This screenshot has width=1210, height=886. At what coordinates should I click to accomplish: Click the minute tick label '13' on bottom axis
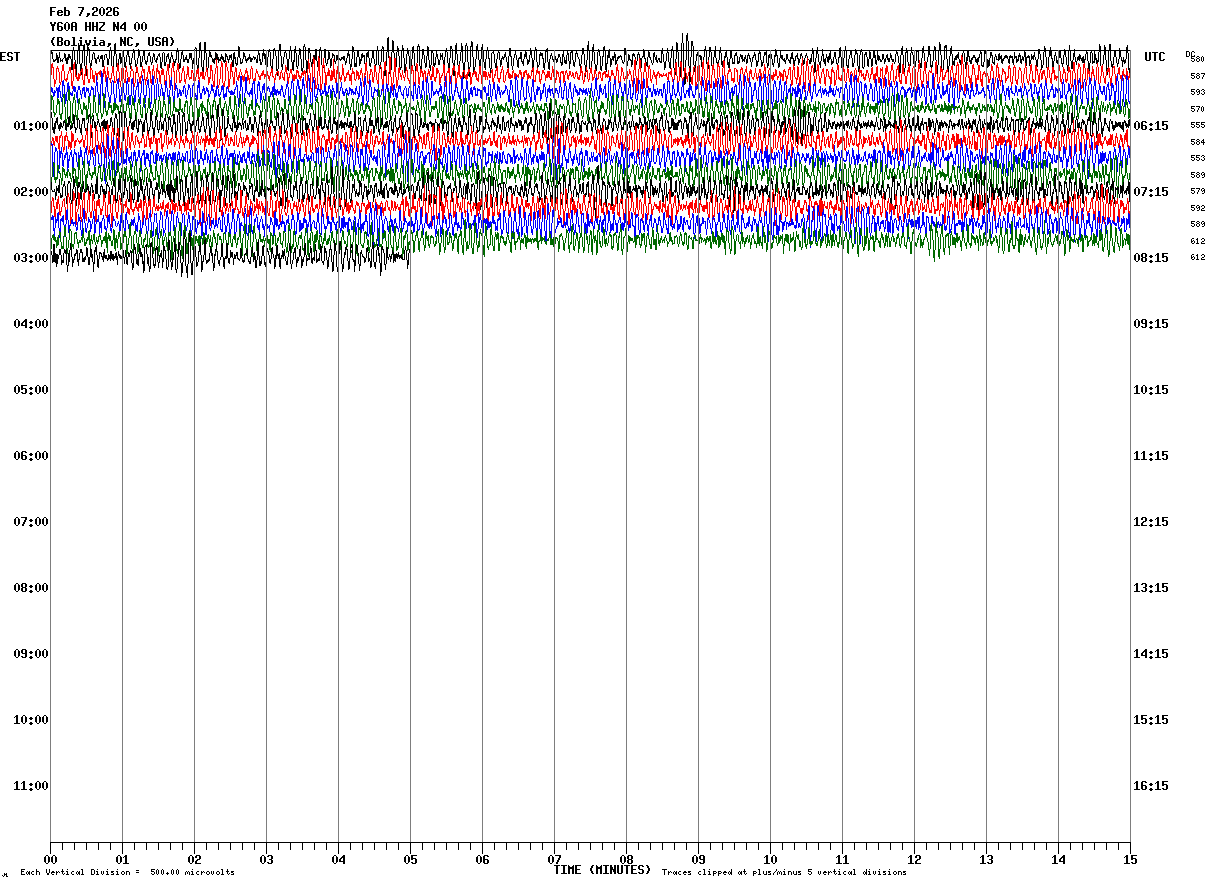[986, 860]
